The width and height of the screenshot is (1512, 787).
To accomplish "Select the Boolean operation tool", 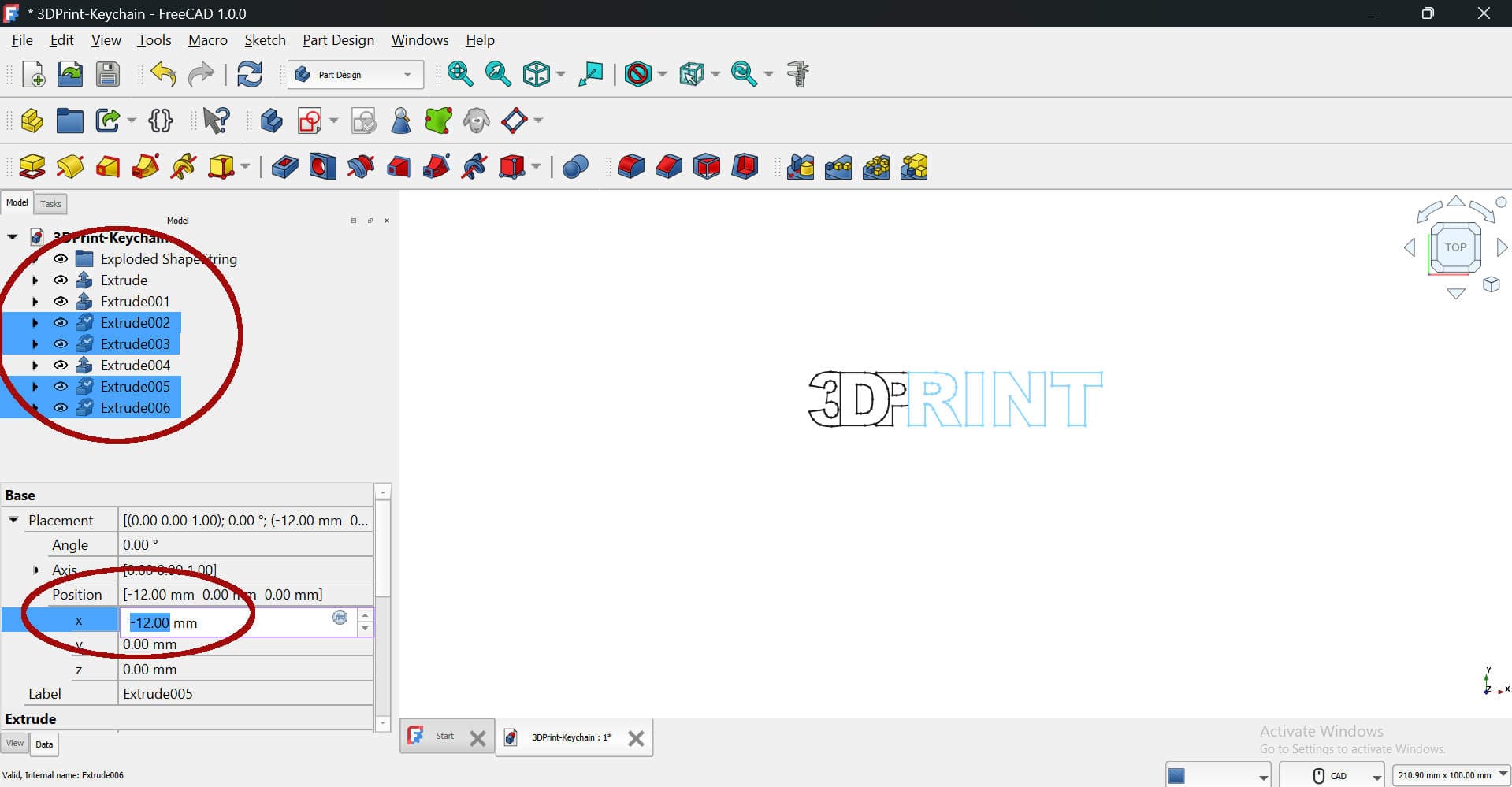I will pos(575,166).
